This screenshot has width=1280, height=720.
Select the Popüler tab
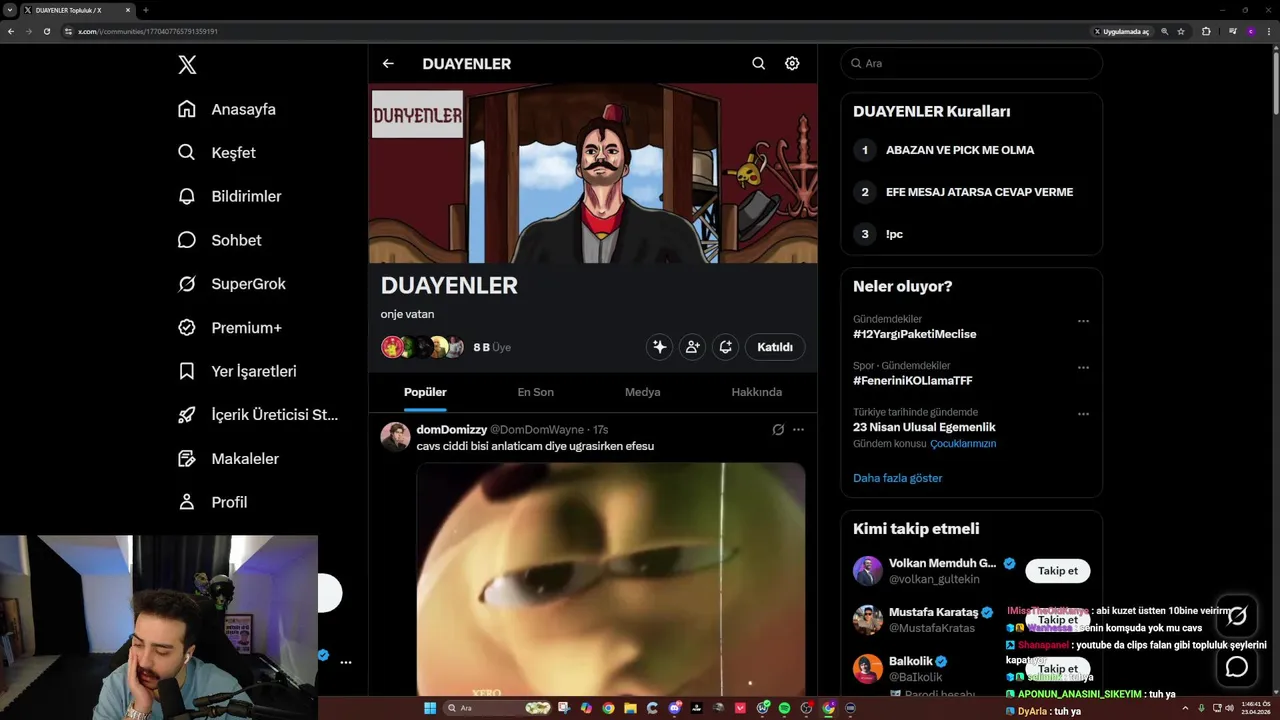coord(425,392)
